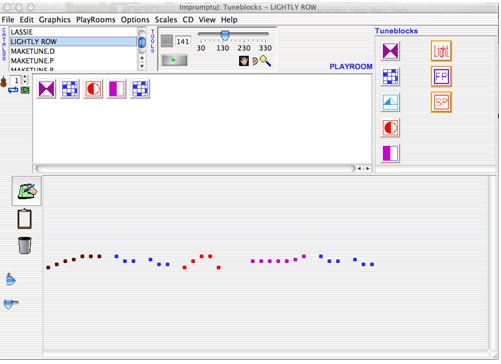Open the PlayRooms menu

[96, 20]
